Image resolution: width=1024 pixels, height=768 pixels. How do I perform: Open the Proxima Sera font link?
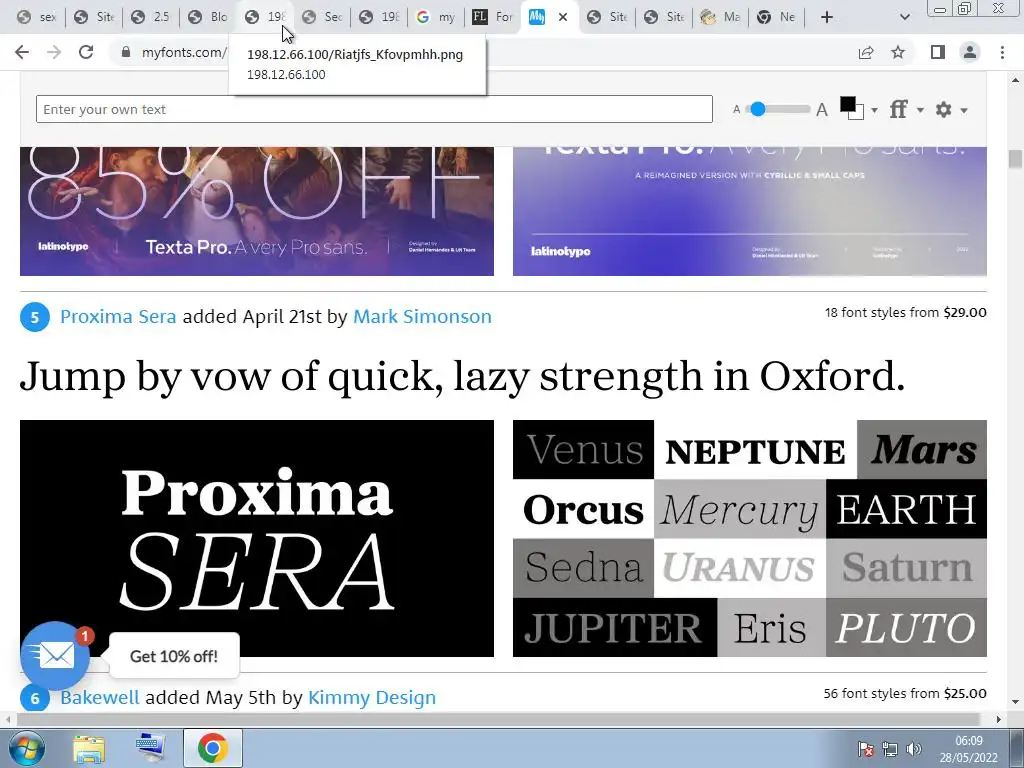click(118, 317)
